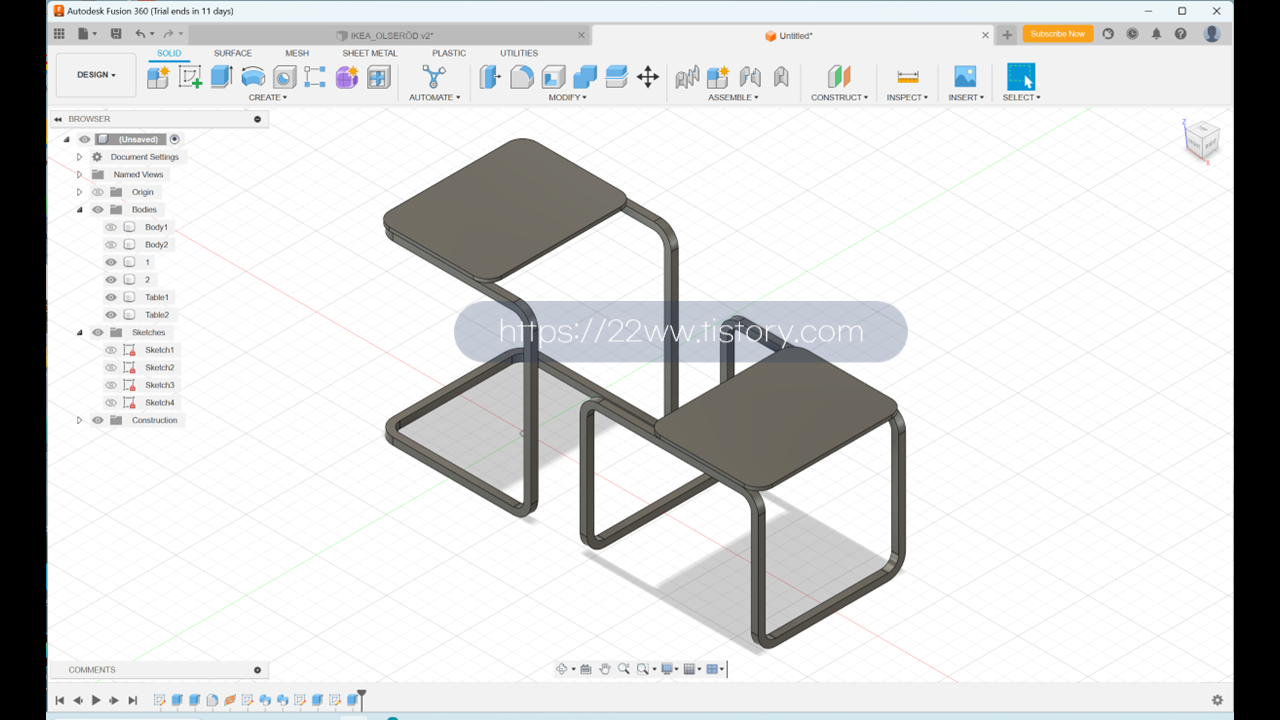Collapse the Sketches folder

pos(79,332)
